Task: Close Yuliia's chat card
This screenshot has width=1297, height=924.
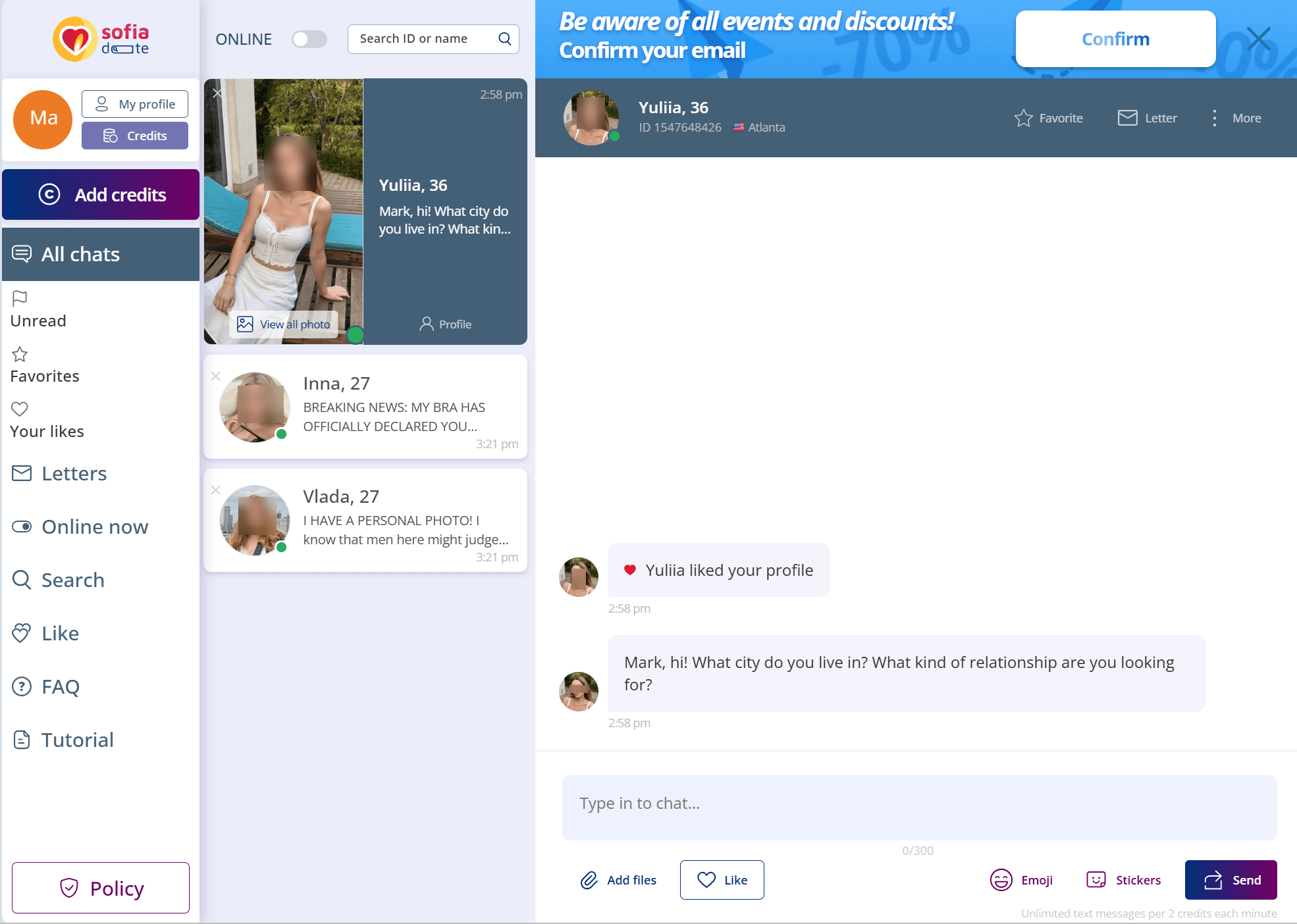Action: [217, 93]
